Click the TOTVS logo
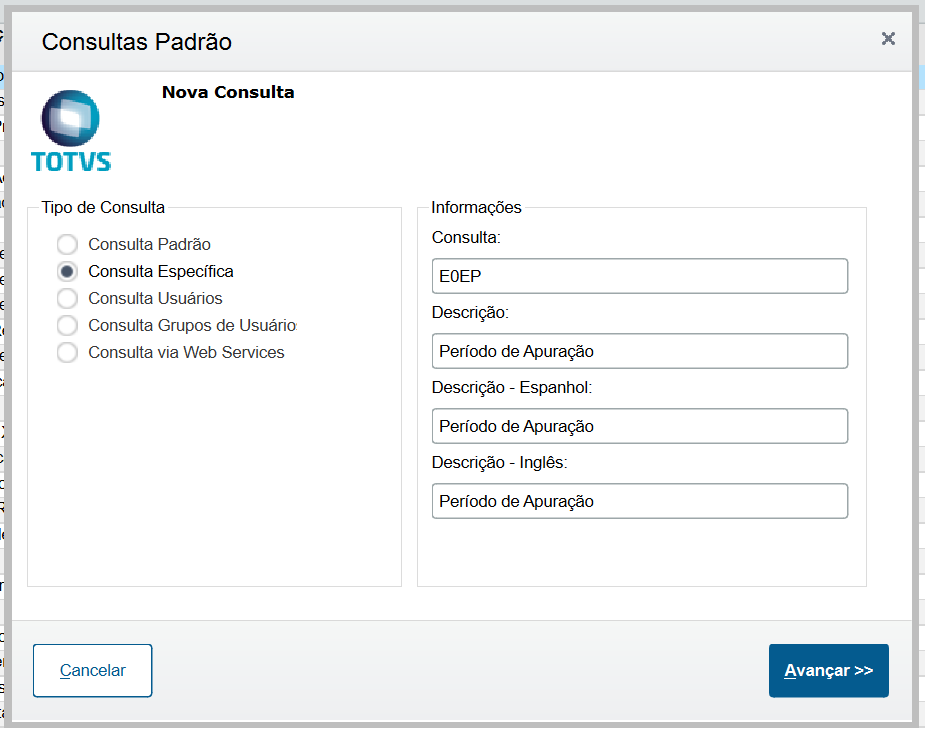The height and width of the screenshot is (729, 925). [x=71, y=131]
